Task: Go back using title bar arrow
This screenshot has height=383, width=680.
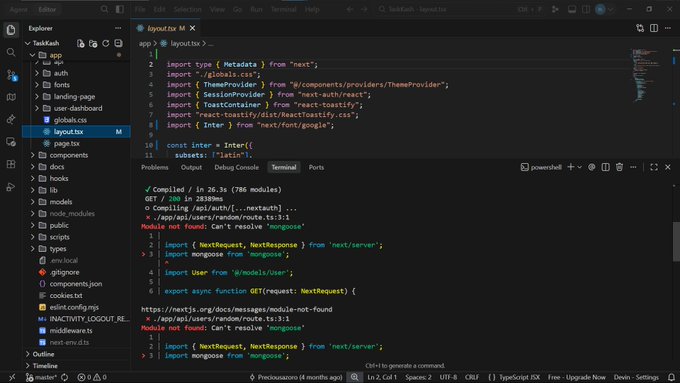Action: pyautogui.click(x=350, y=9)
